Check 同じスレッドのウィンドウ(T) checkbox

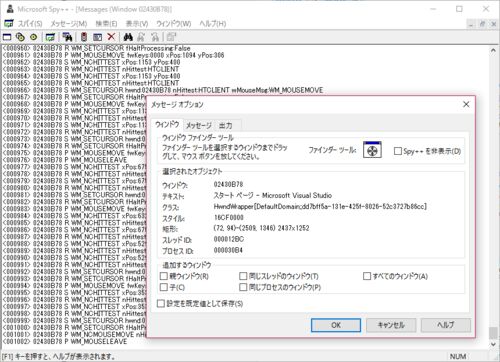pyautogui.click(x=243, y=276)
